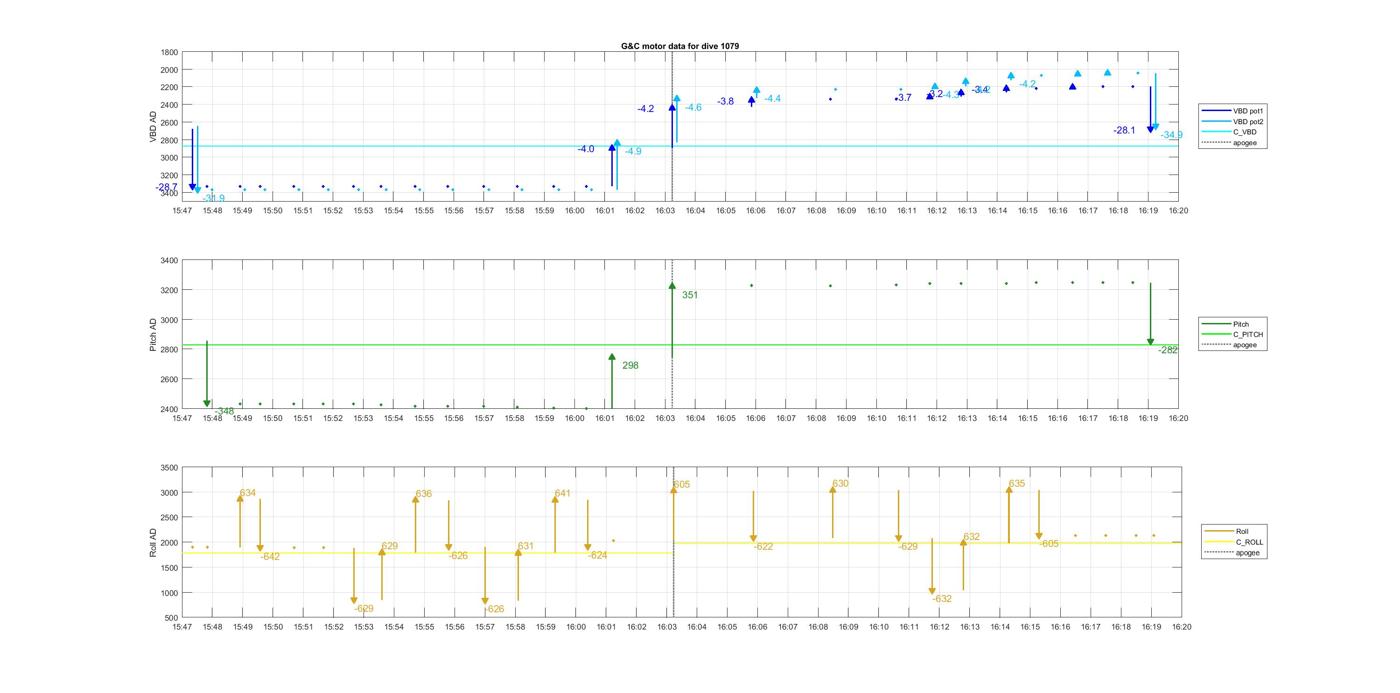The width and height of the screenshot is (1400, 693).
Task: Click the roll value label '-632'
Action: click(x=941, y=600)
